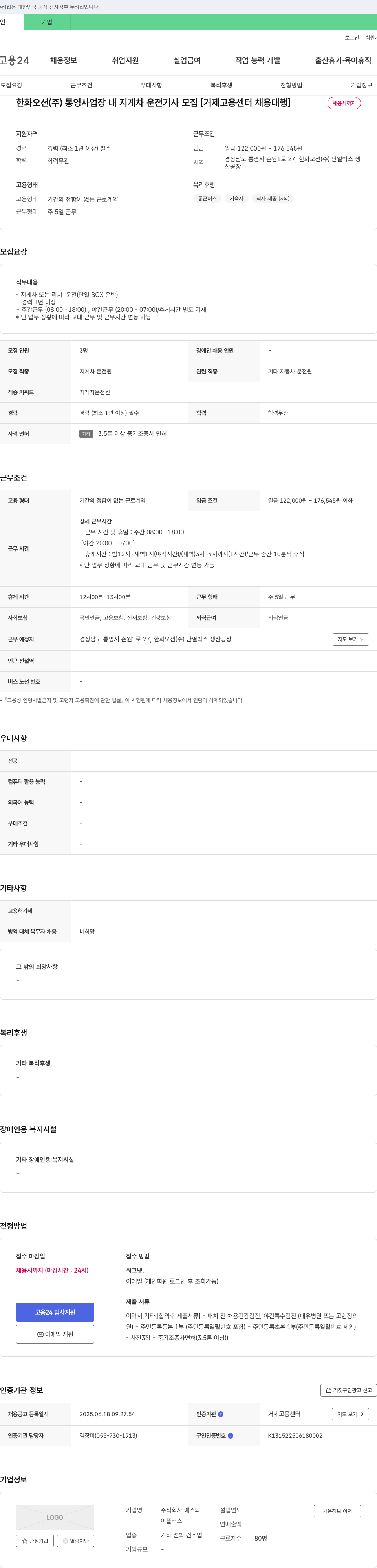Block viewing with the 열람차단 button
The width and height of the screenshot is (377, 1568).
pyautogui.click(x=75, y=1541)
